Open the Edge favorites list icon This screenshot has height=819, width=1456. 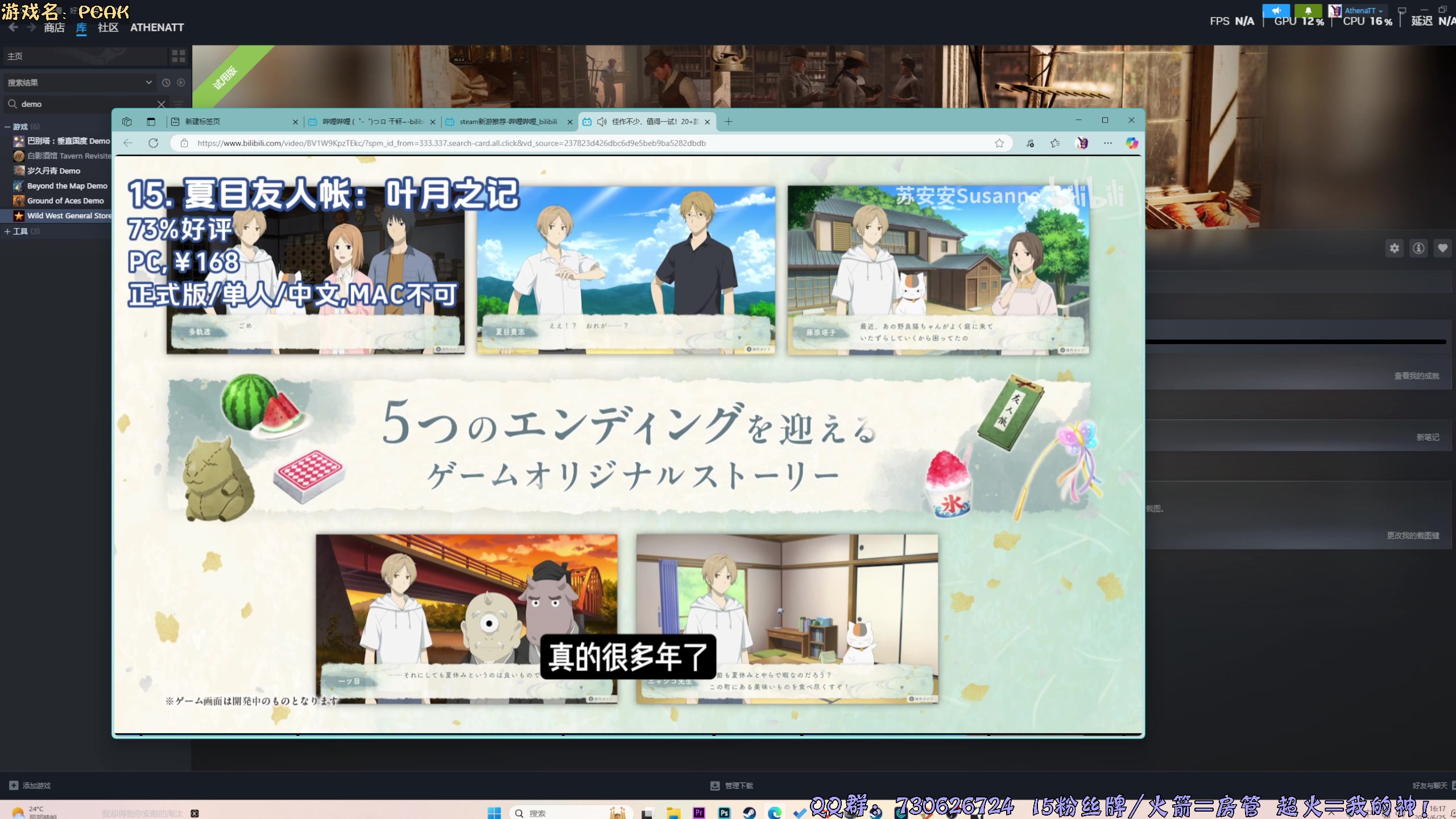[1055, 143]
